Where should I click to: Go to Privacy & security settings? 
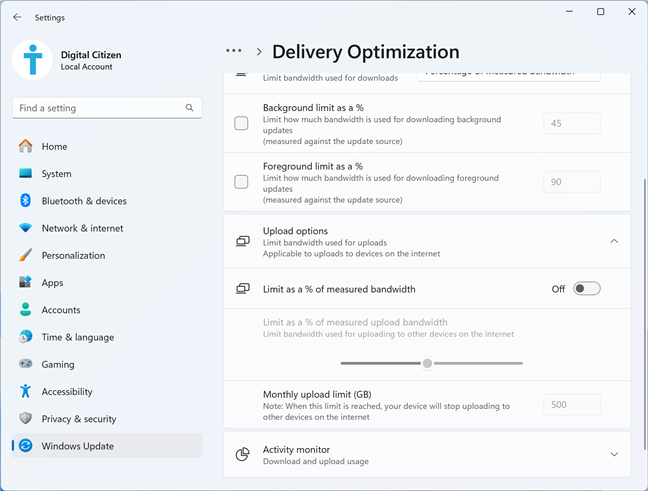[107, 419]
